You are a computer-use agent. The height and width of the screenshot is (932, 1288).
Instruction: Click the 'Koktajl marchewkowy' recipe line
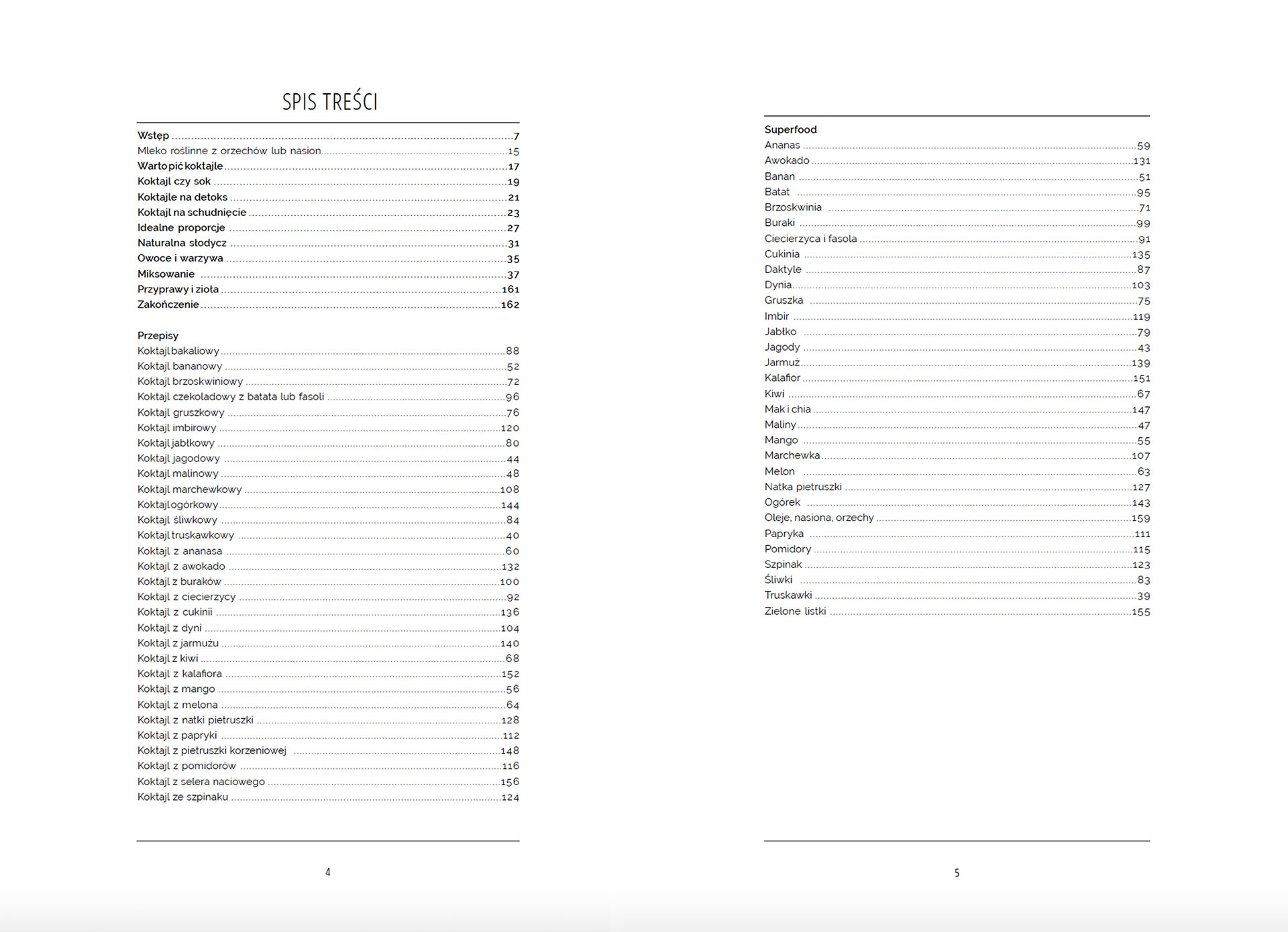point(190,489)
